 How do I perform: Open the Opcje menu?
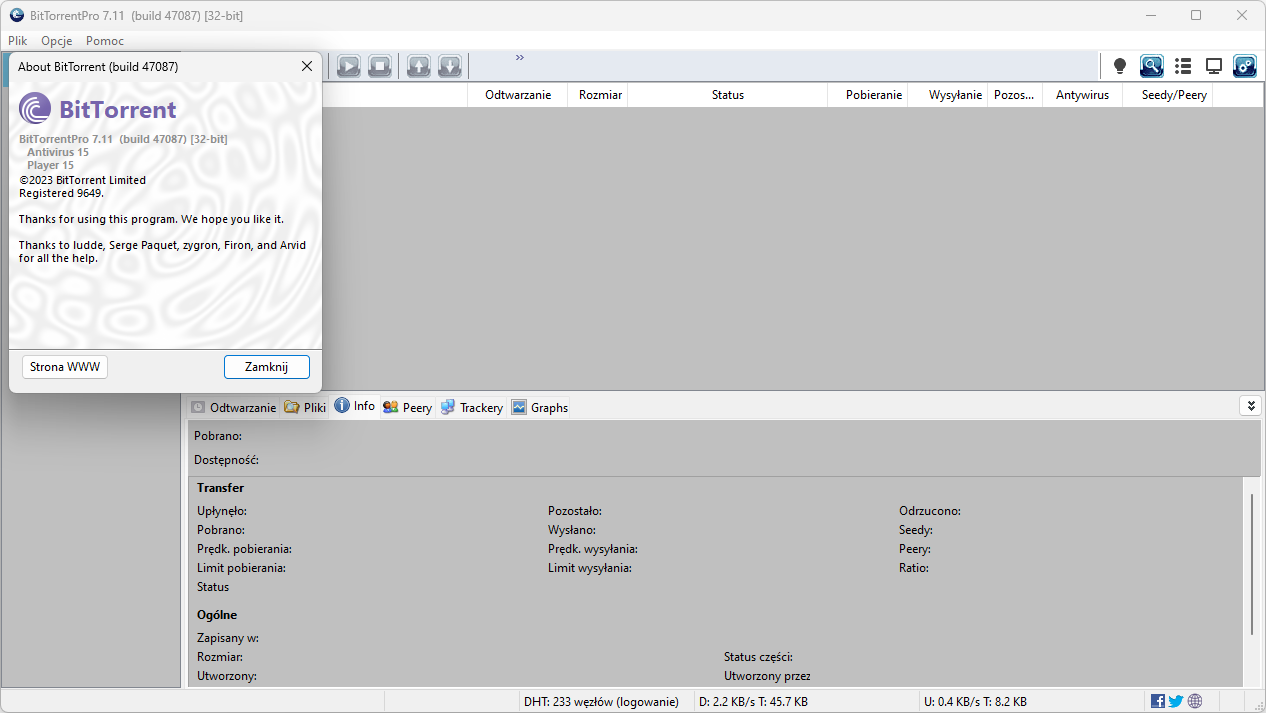tap(57, 41)
